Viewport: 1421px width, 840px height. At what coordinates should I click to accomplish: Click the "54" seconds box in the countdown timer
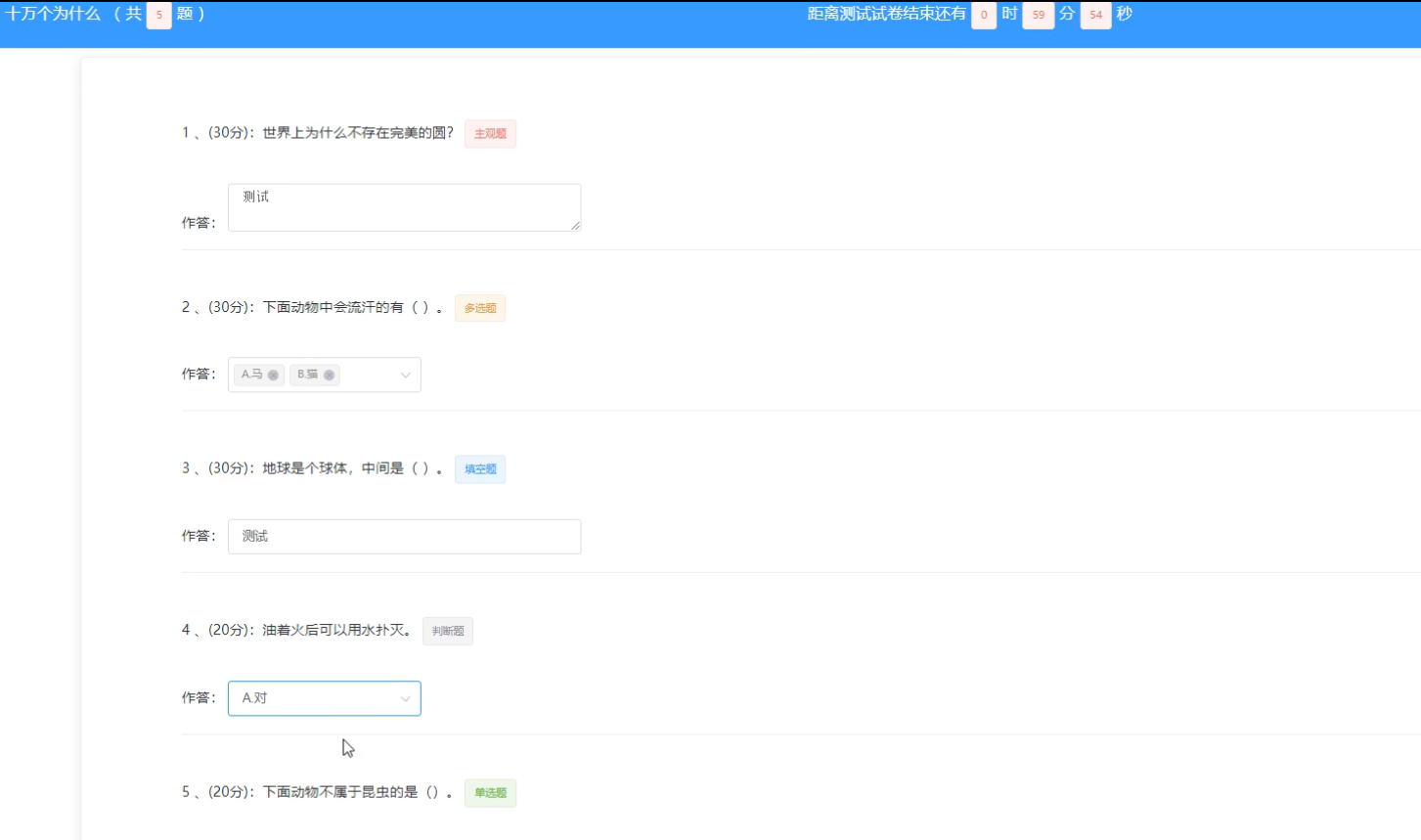1095,15
